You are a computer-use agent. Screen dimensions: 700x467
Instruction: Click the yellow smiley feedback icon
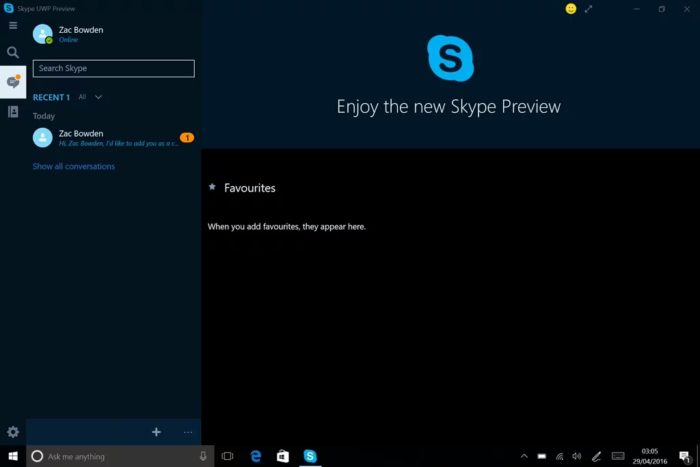click(x=571, y=9)
